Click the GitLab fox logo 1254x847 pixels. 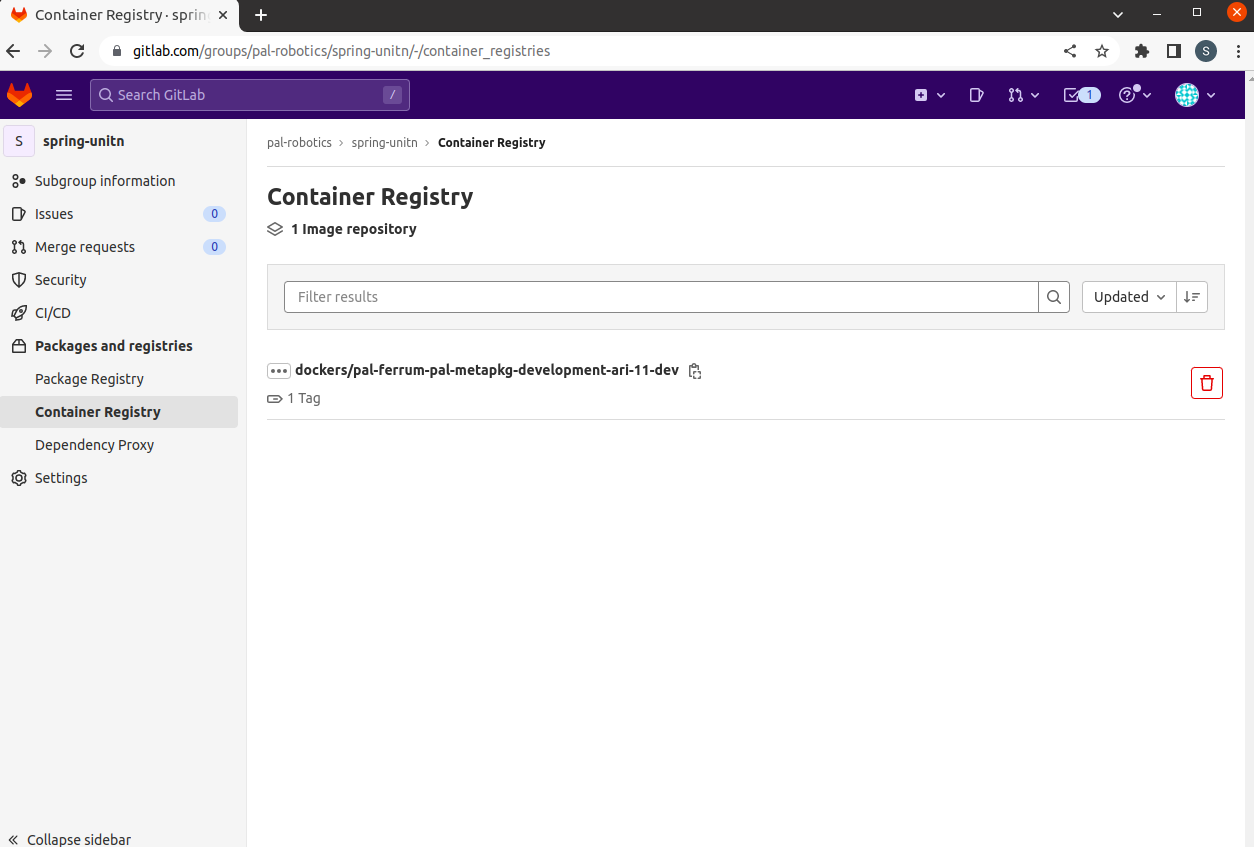click(x=19, y=95)
